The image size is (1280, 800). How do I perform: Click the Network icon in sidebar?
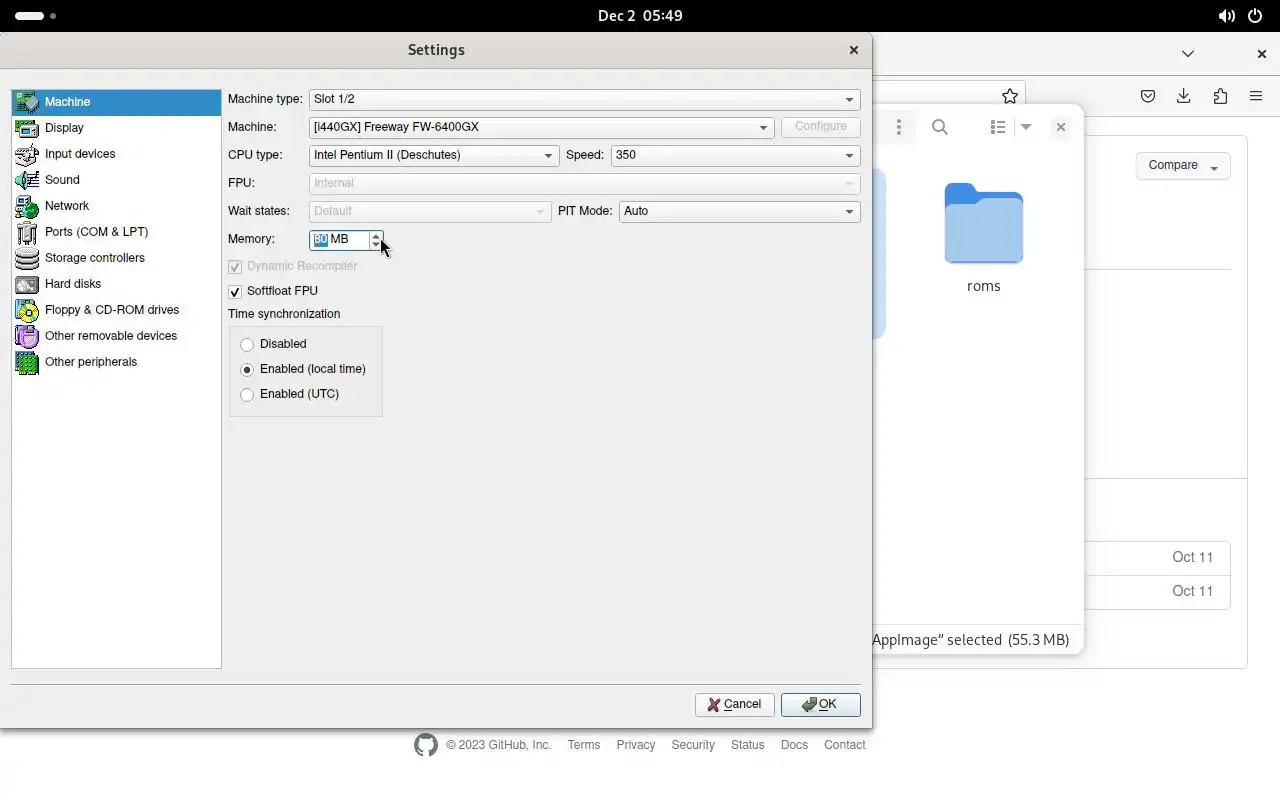(27, 206)
